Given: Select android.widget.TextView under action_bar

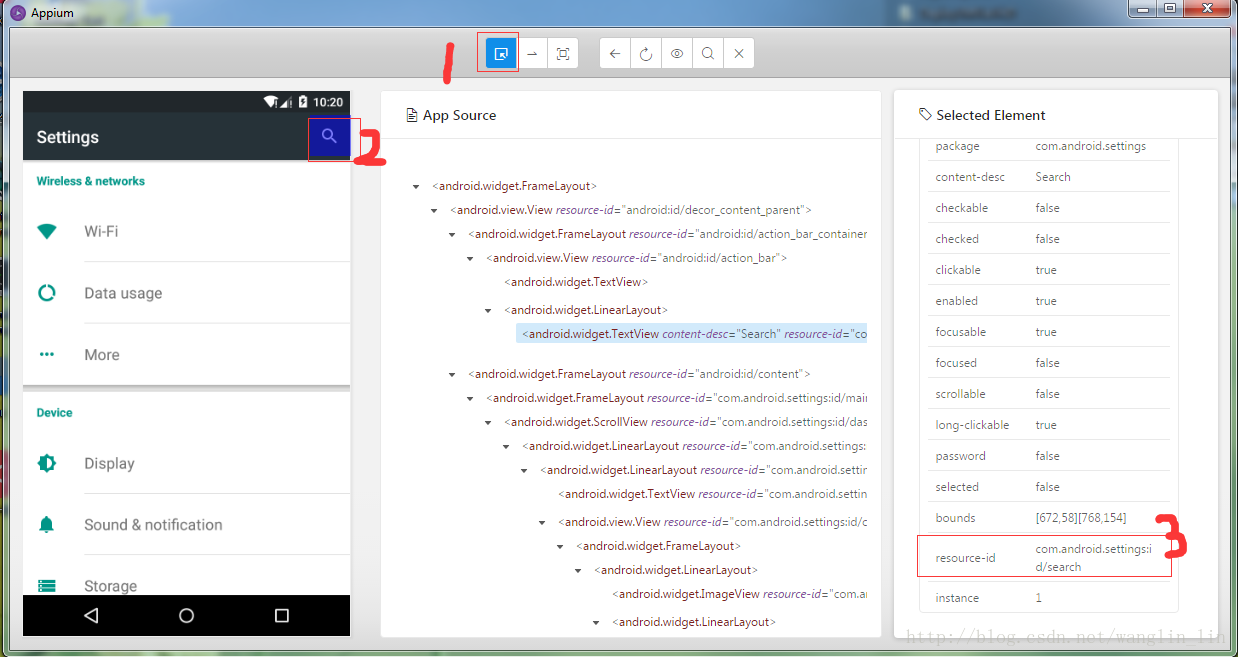Looking at the screenshot, I should click(x=576, y=282).
